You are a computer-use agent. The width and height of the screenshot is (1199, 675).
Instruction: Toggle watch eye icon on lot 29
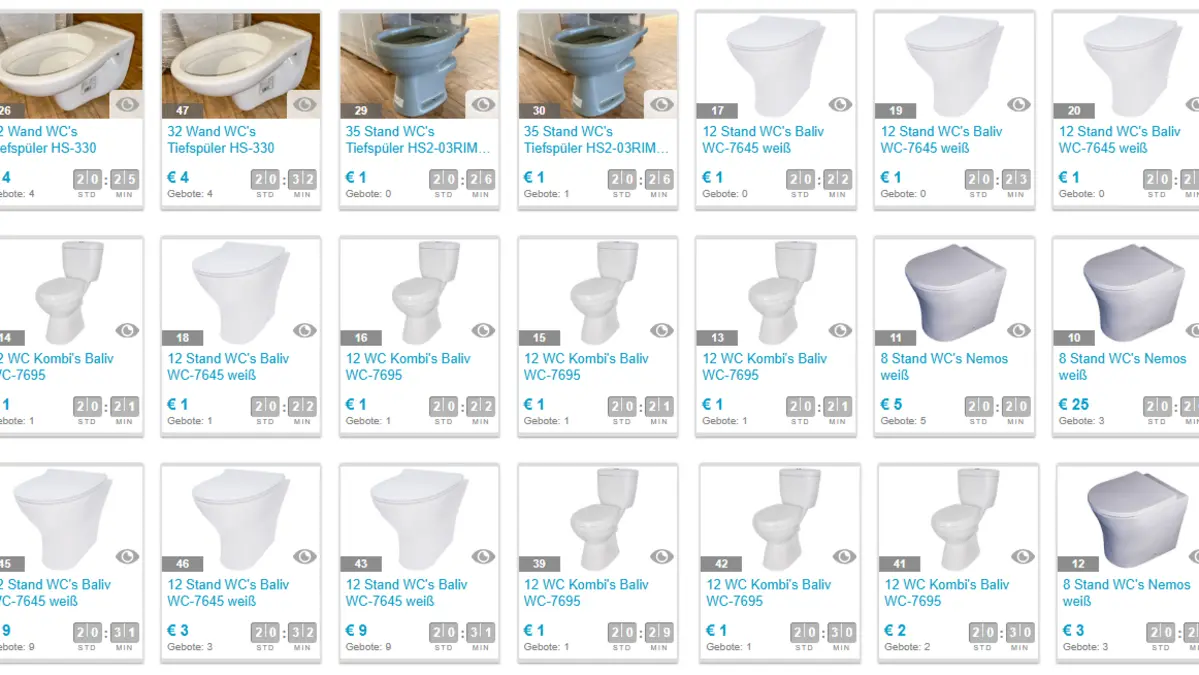click(483, 104)
